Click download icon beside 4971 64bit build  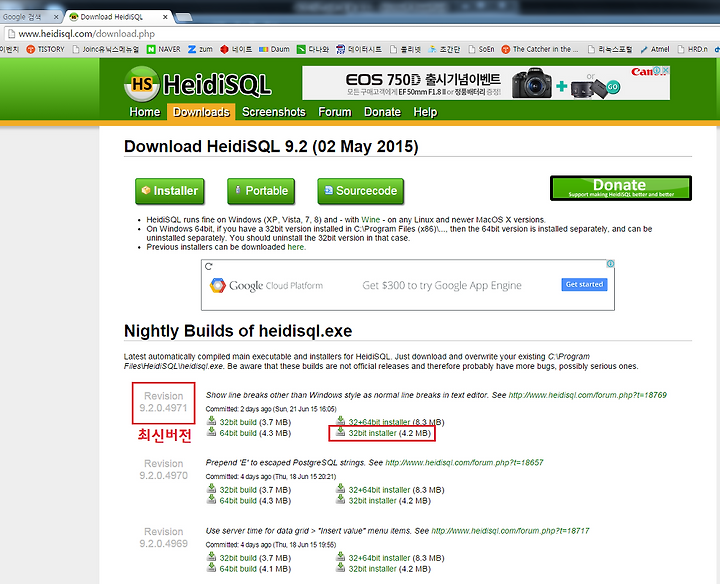click(x=211, y=432)
